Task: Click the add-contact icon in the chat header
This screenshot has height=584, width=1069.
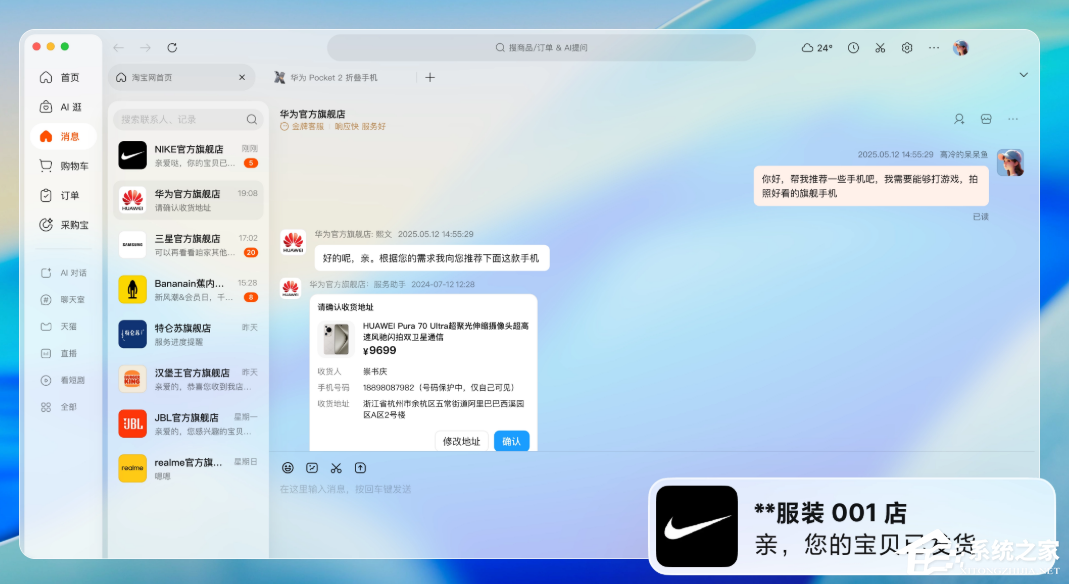Action: coord(959,119)
